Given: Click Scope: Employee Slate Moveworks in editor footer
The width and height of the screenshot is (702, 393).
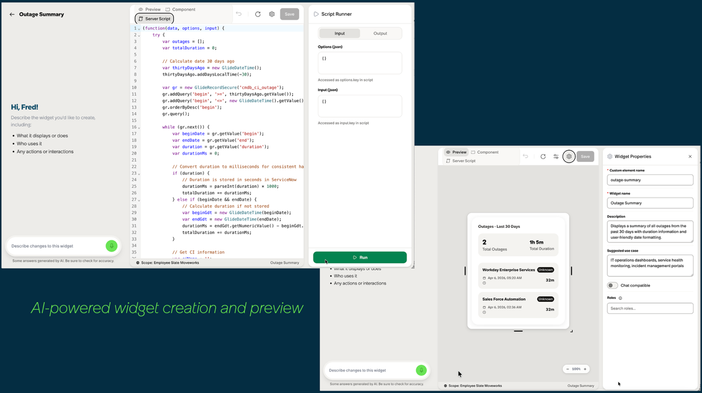Looking at the screenshot, I should point(167,263).
